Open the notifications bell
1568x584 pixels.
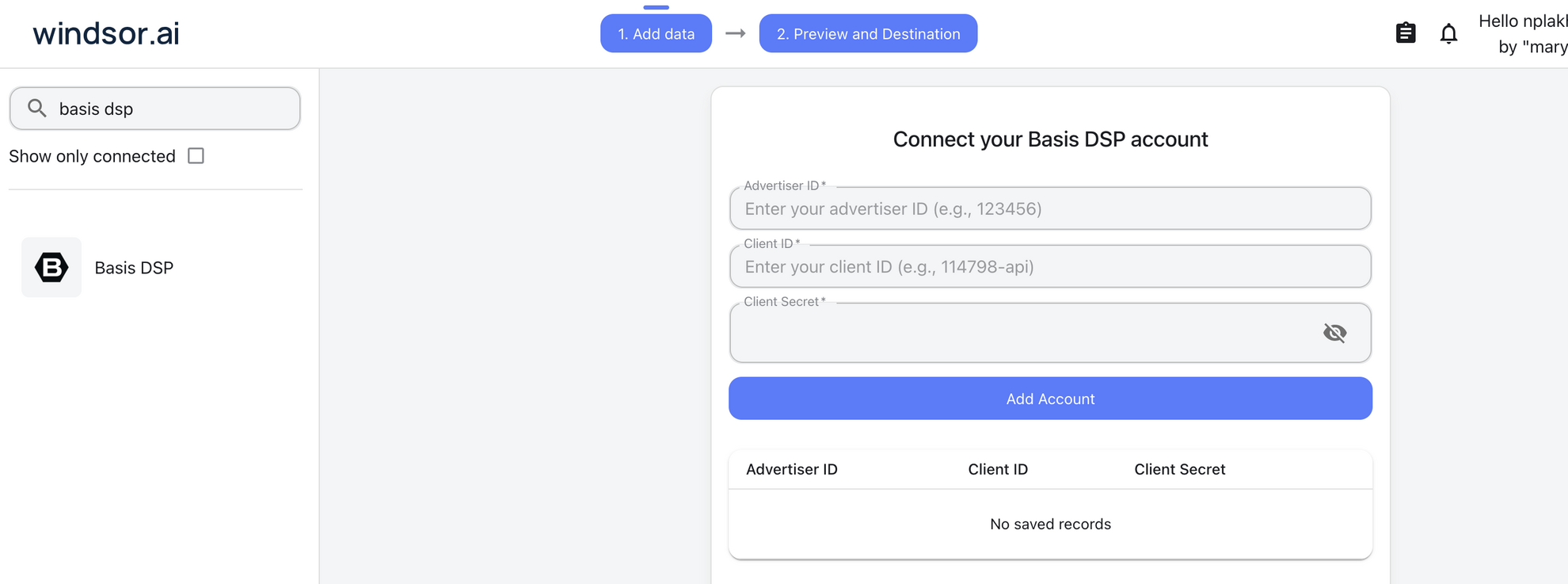[1448, 33]
